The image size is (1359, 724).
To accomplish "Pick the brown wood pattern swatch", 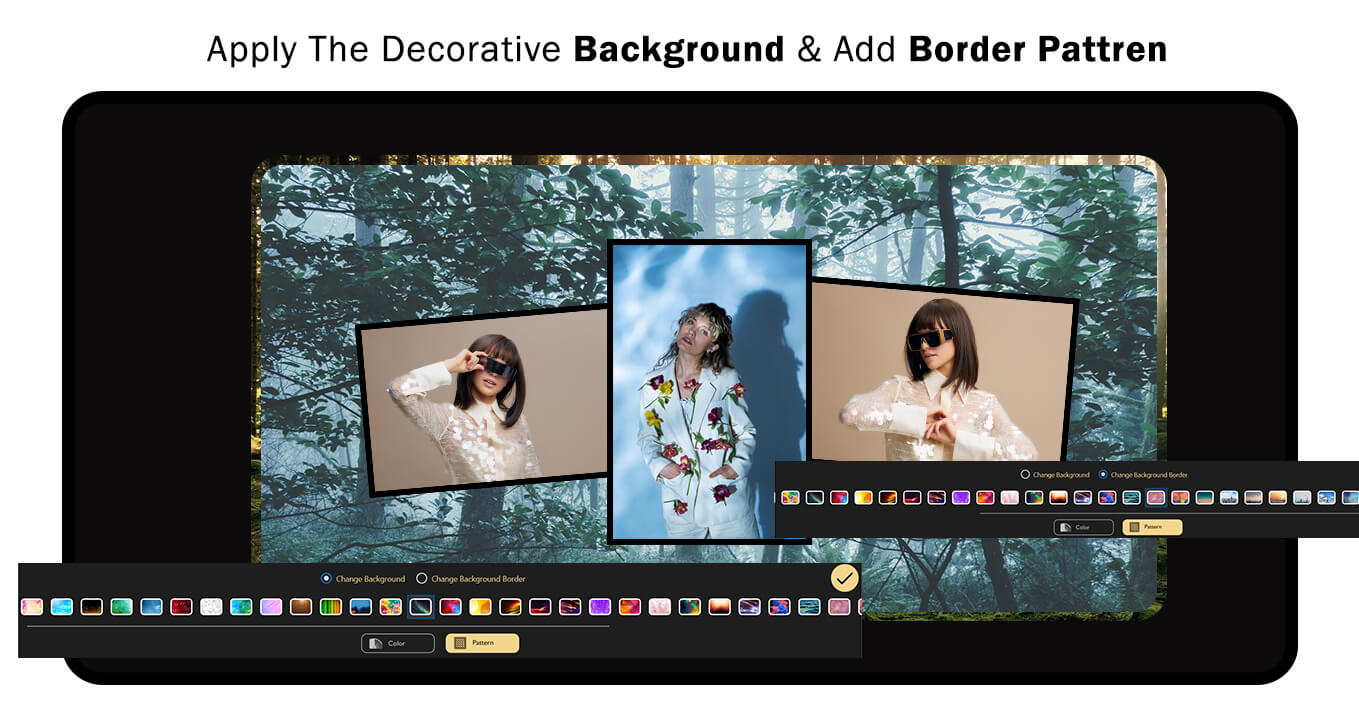I will click(301, 607).
